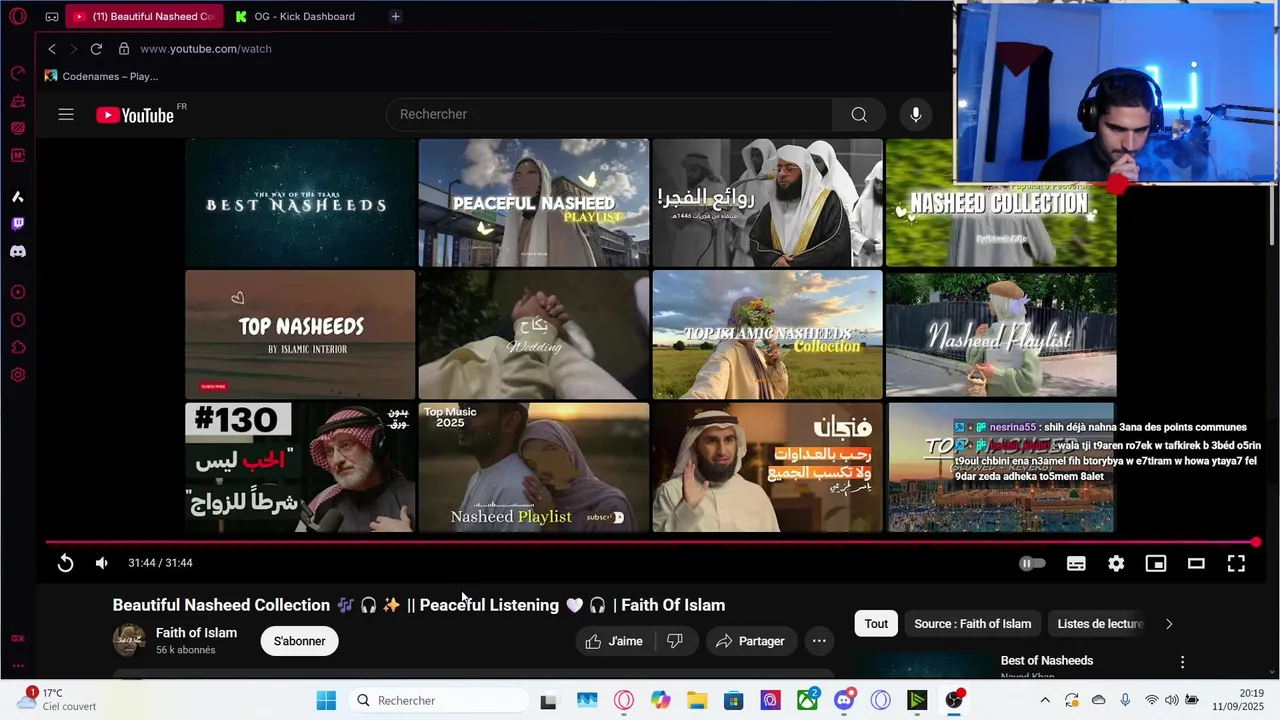Open taskbar clock showing 20:19
The height and width of the screenshot is (720, 1280).
[1237, 700]
